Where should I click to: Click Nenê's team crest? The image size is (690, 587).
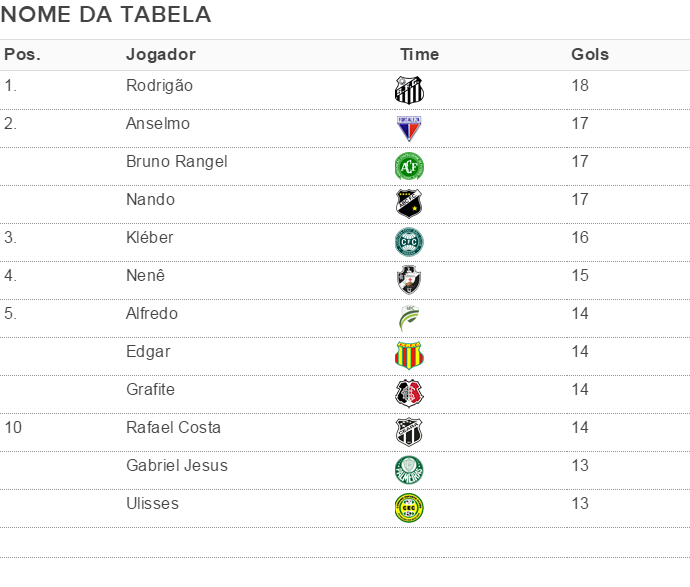pos(409,280)
